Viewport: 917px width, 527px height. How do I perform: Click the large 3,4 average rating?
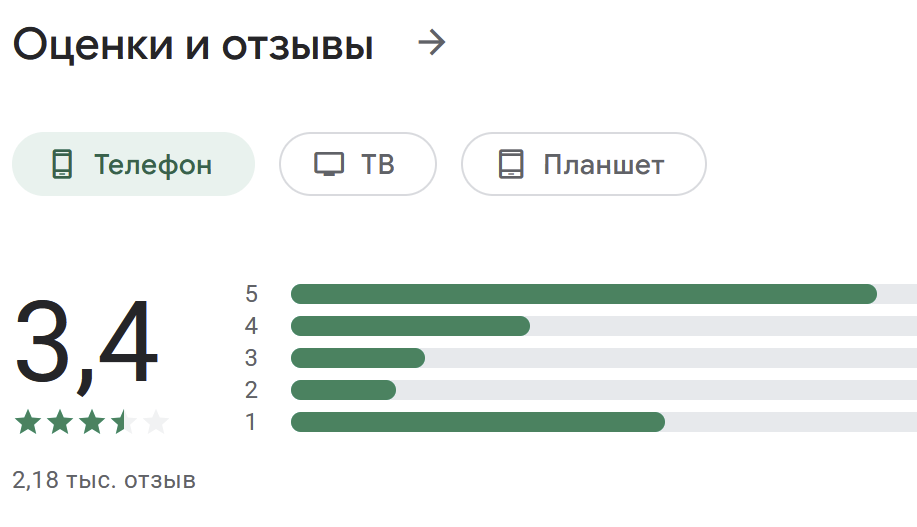tap(87, 343)
